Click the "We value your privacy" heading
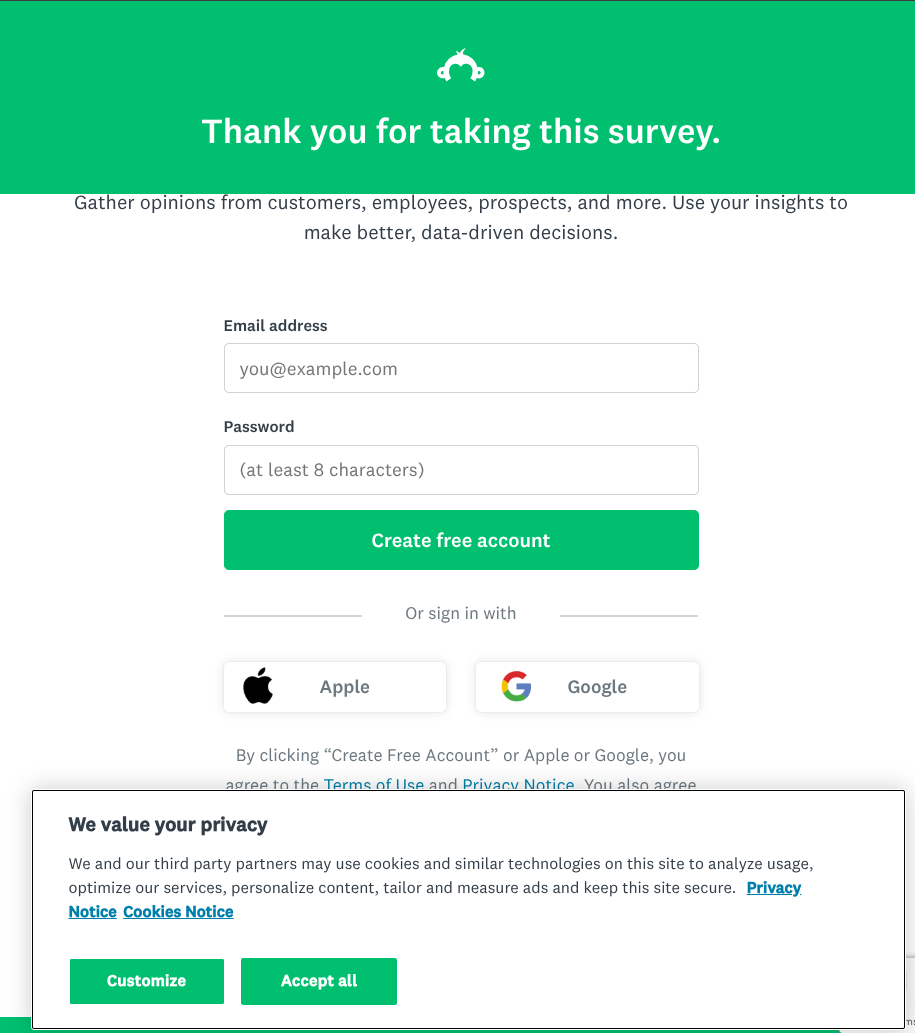Viewport: 915px width, 1033px height. 168,825
